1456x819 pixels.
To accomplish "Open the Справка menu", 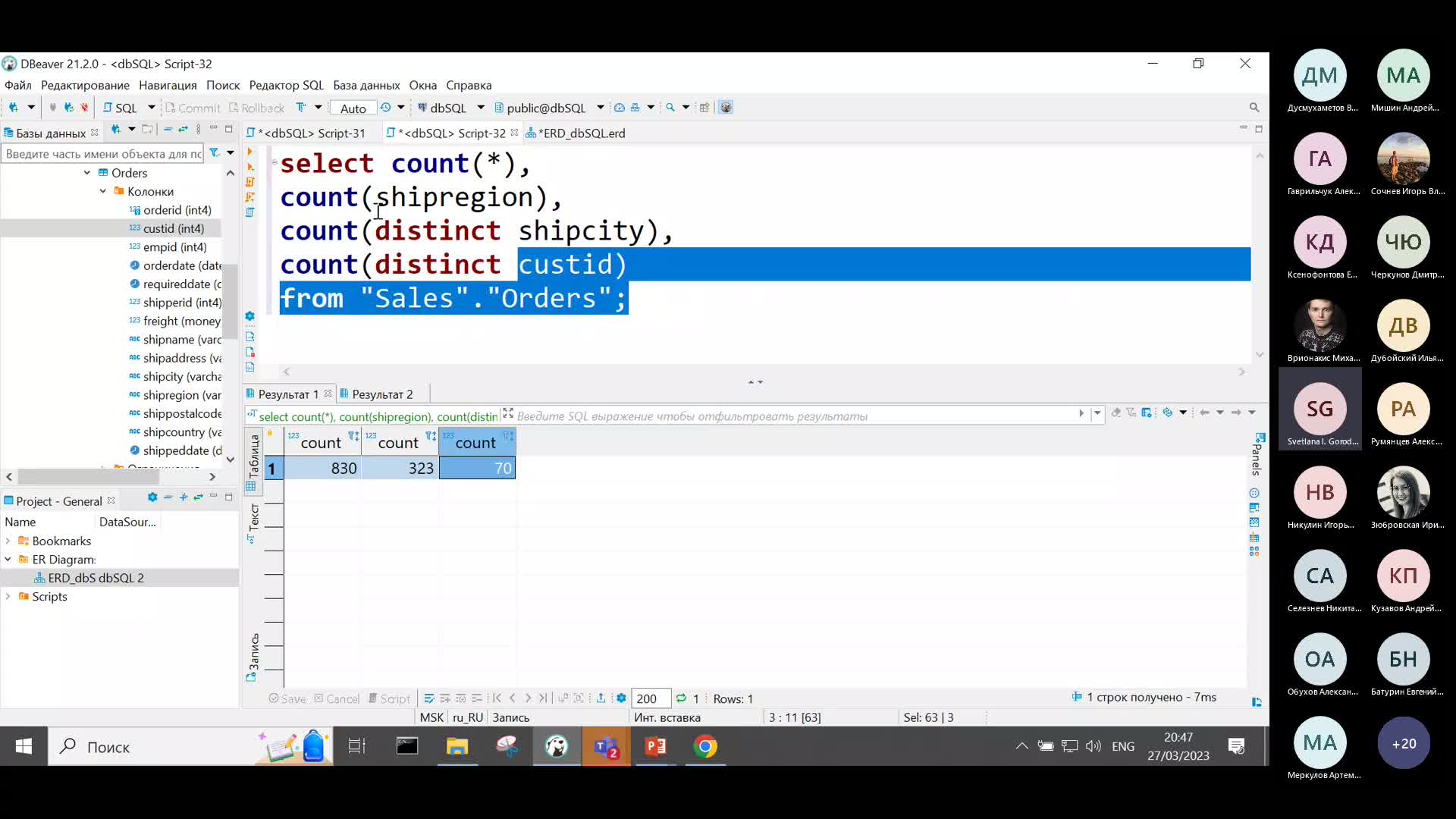I will click(x=469, y=85).
